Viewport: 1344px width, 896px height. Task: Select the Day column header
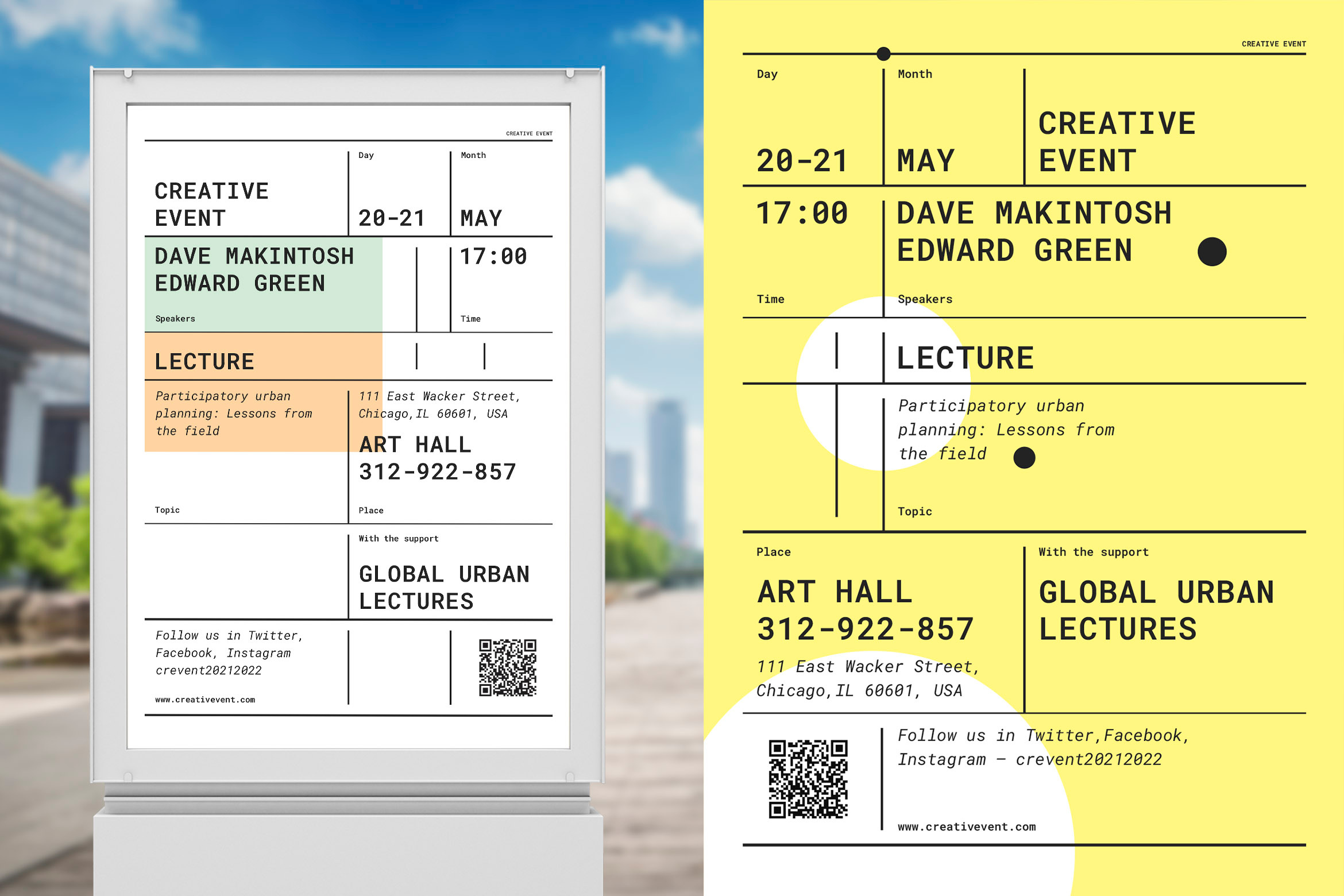tap(768, 74)
